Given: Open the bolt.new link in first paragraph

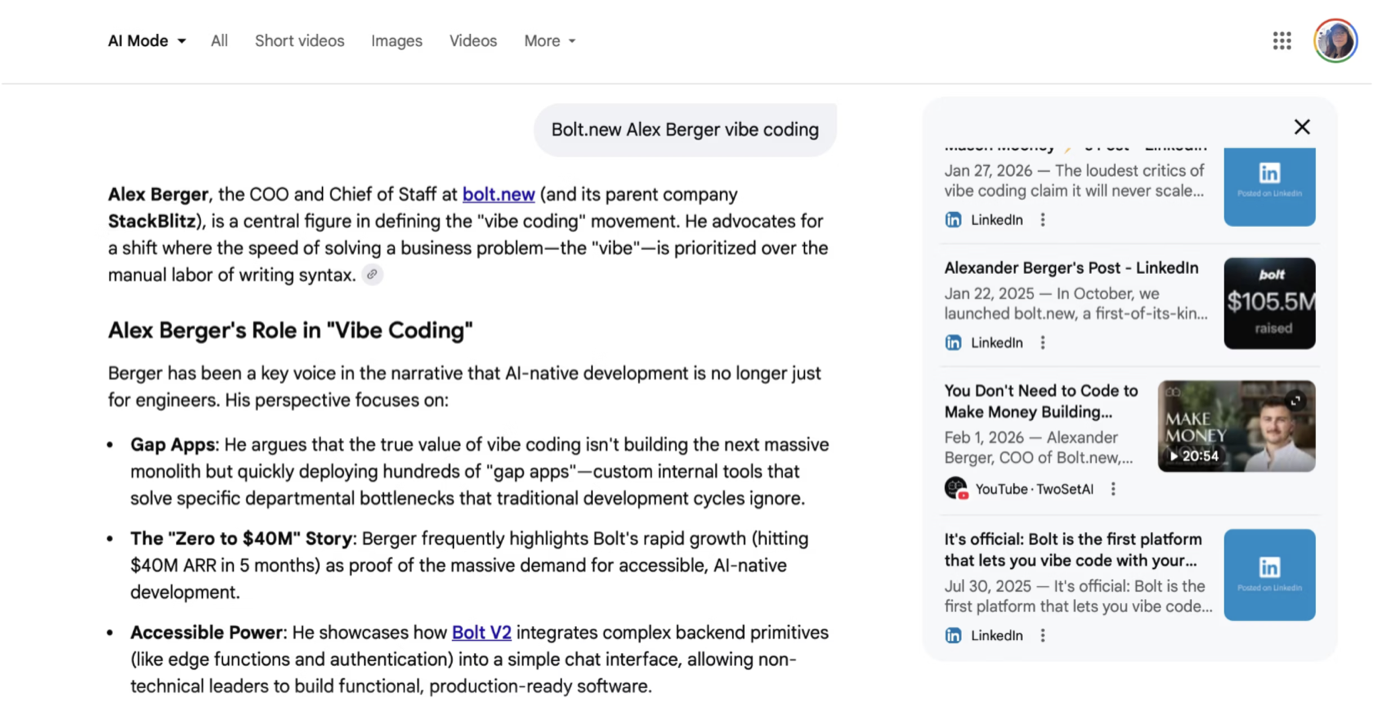Looking at the screenshot, I should [x=498, y=194].
